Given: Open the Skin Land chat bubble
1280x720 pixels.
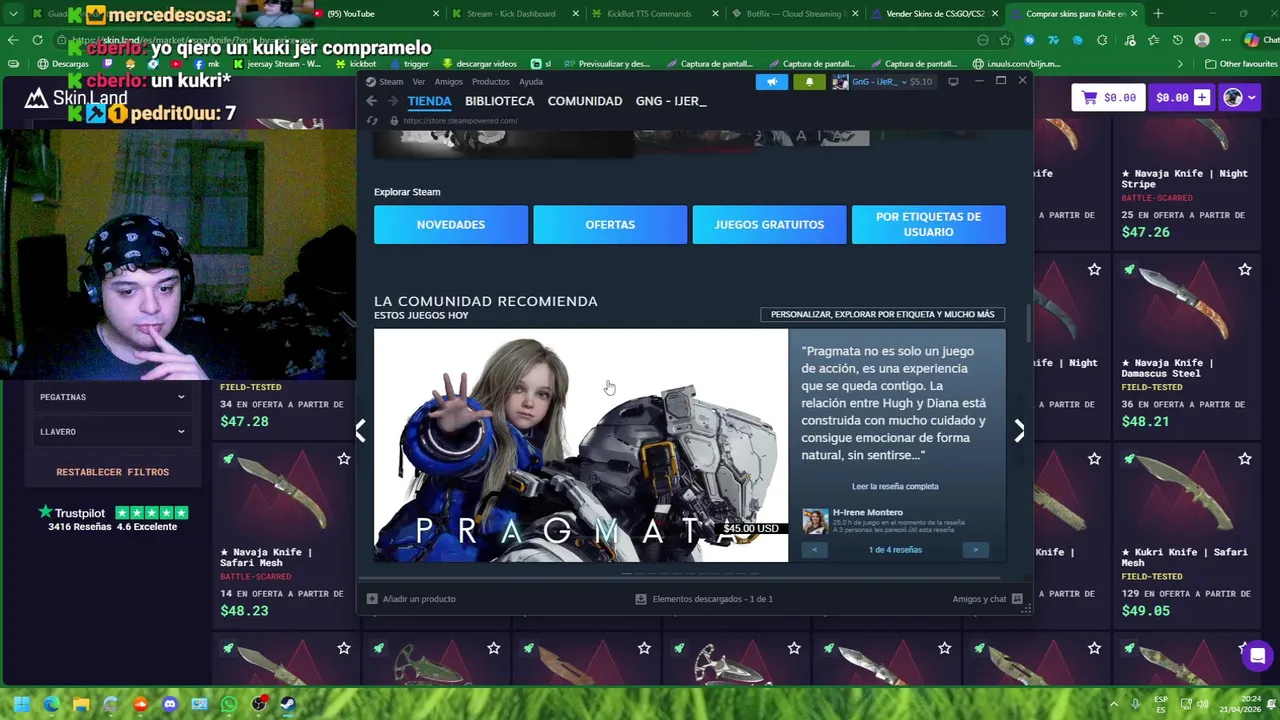Looking at the screenshot, I should (x=1257, y=656).
